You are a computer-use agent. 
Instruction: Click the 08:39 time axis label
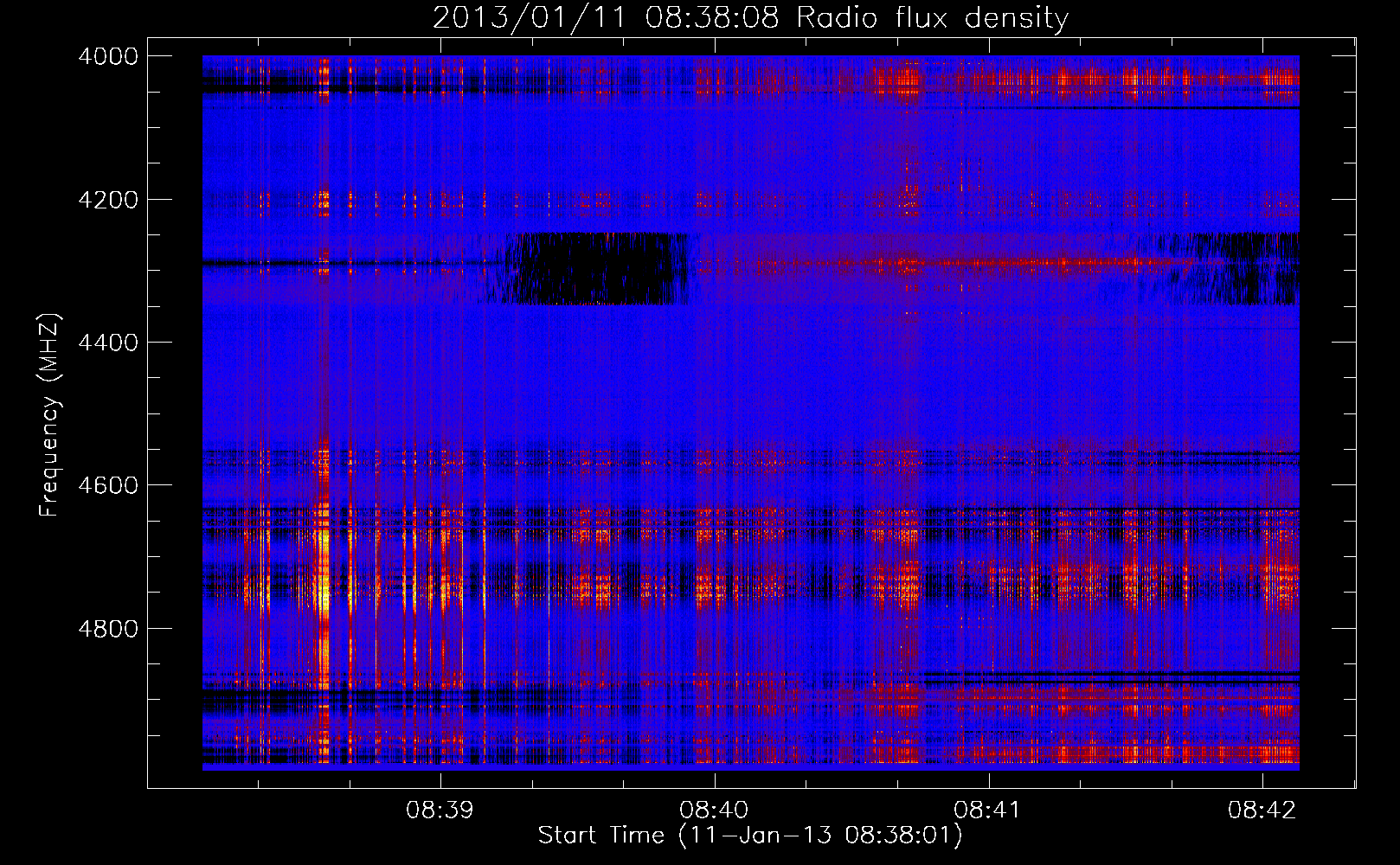click(x=440, y=810)
